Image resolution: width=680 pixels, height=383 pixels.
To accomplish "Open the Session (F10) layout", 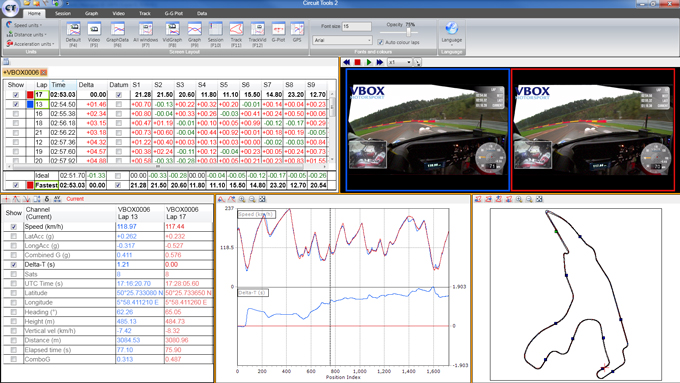I will tap(215, 34).
